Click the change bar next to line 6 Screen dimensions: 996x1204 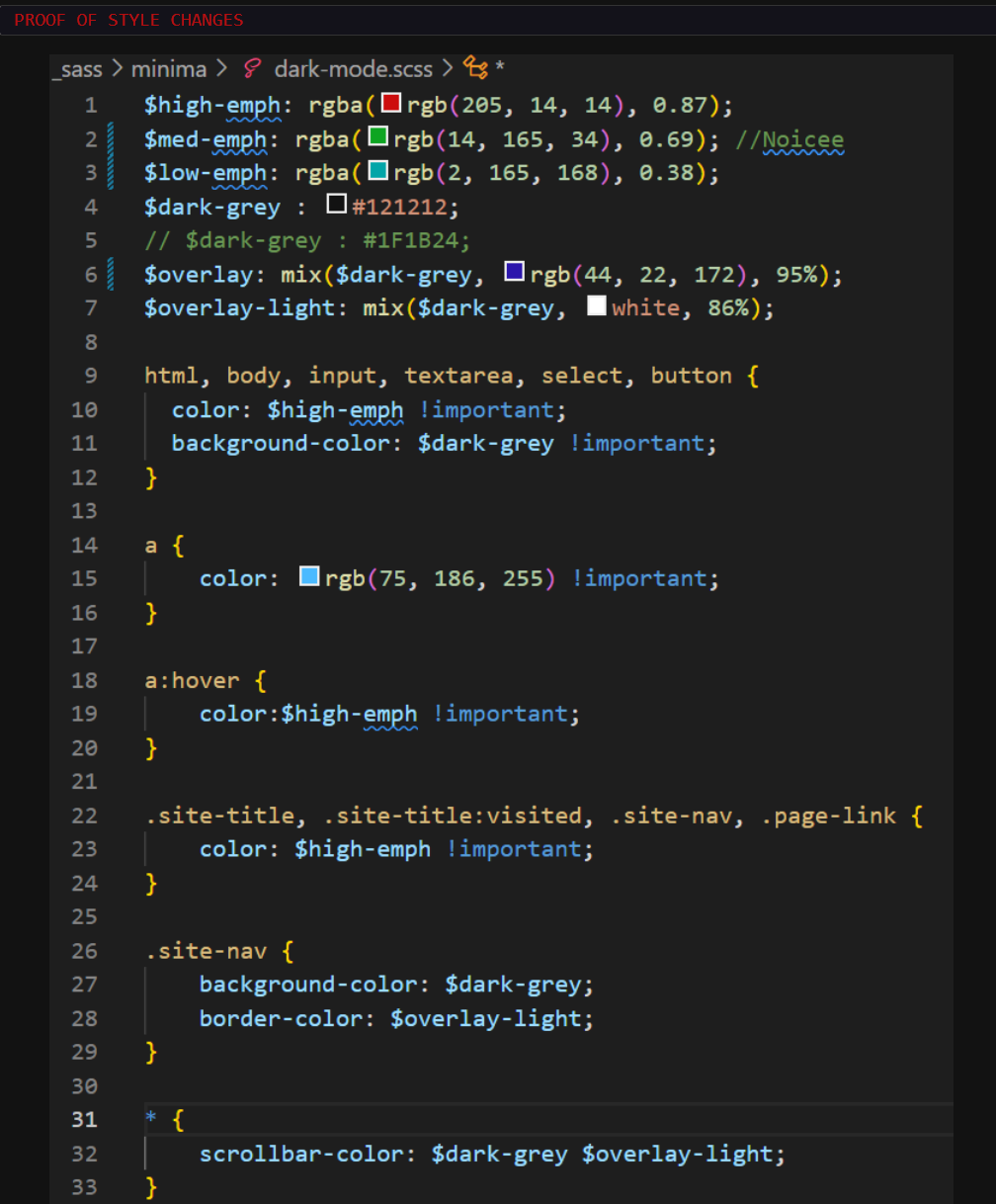click(x=110, y=272)
